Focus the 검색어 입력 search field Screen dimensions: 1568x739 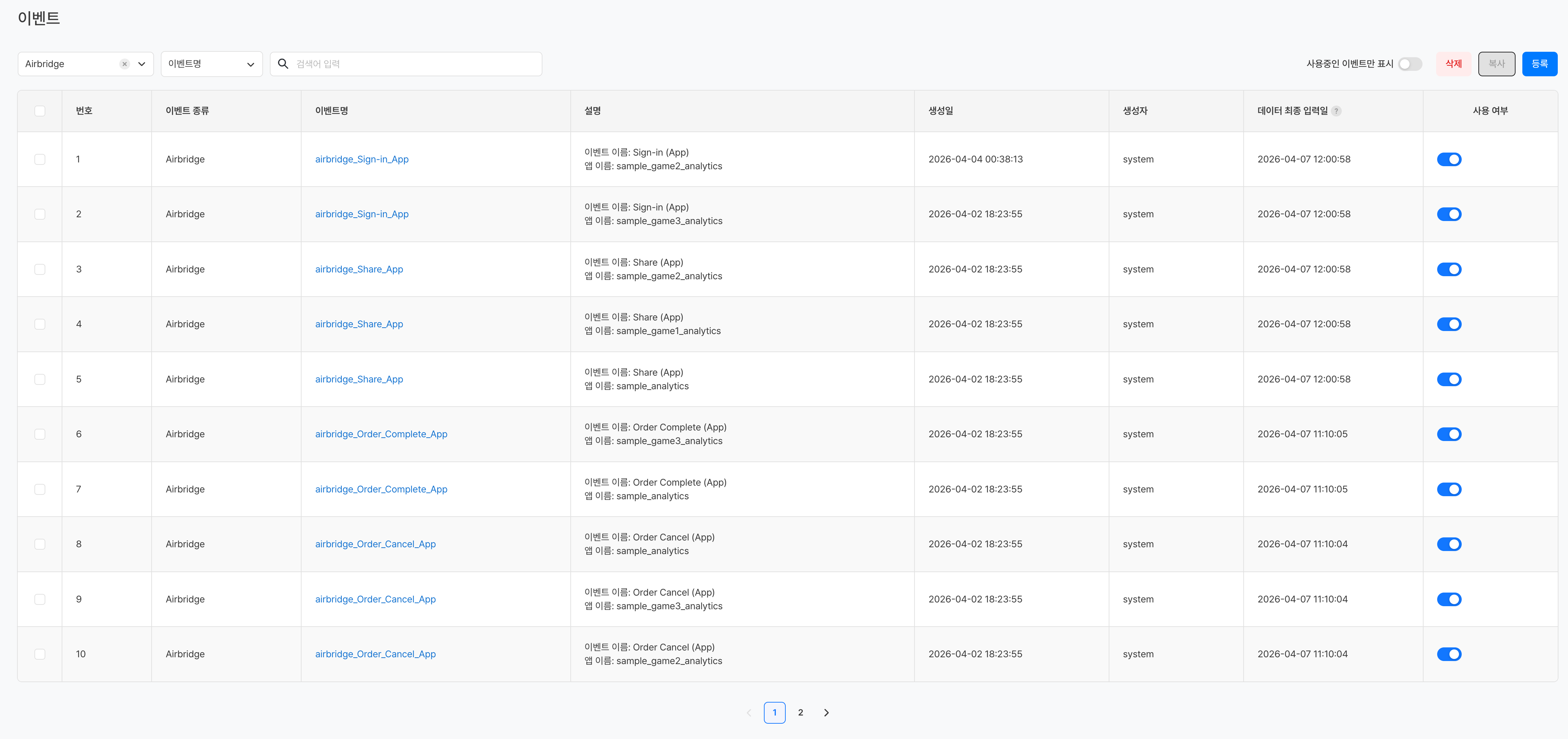pyautogui.click(x=414, y=64)
